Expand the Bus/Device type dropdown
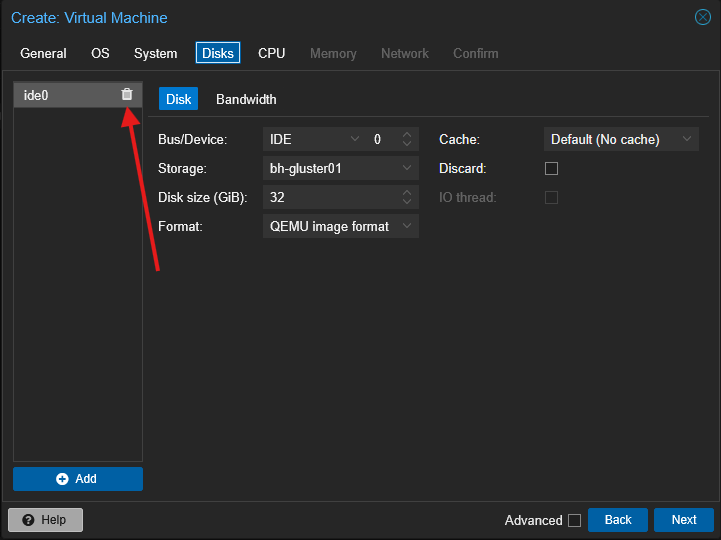Viewport: 721px width, 540px height. [x=355, y=139]
